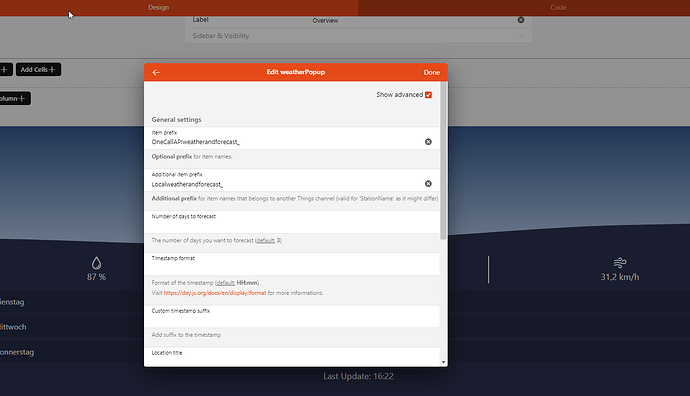Click the dialog vertical scrollbar thumb

pyautogui.click(x=443, y=161)
